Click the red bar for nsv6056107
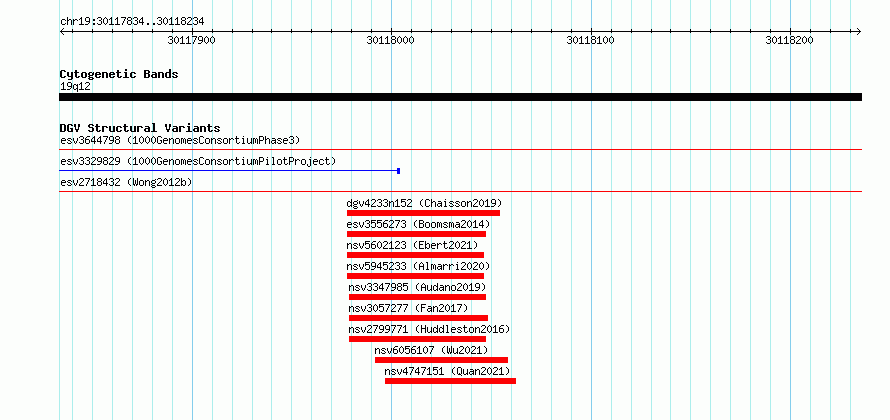Screen dimensions: 890x420 tap(442, 360)
